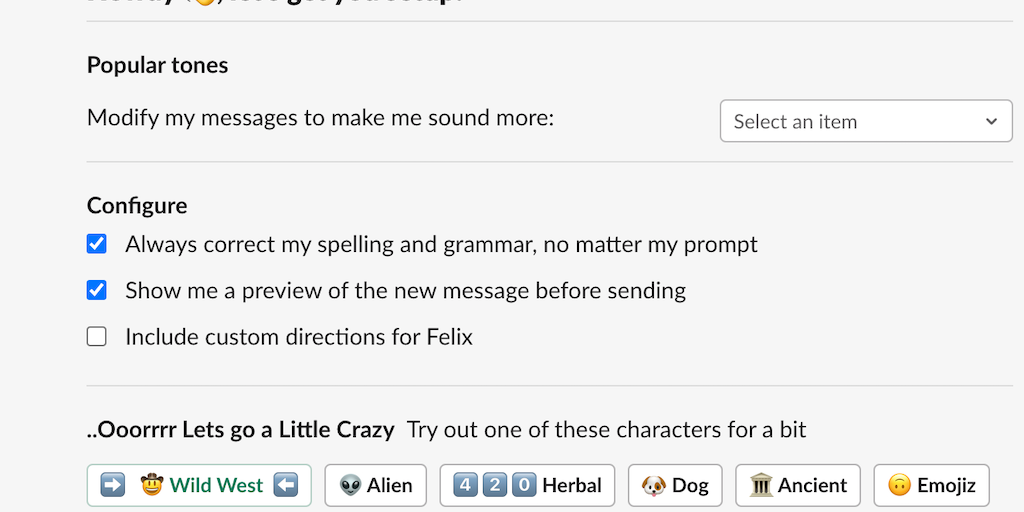Click the Wild West text label
Viewport: 1024px width, 512px height.
(x=216, y=485)
